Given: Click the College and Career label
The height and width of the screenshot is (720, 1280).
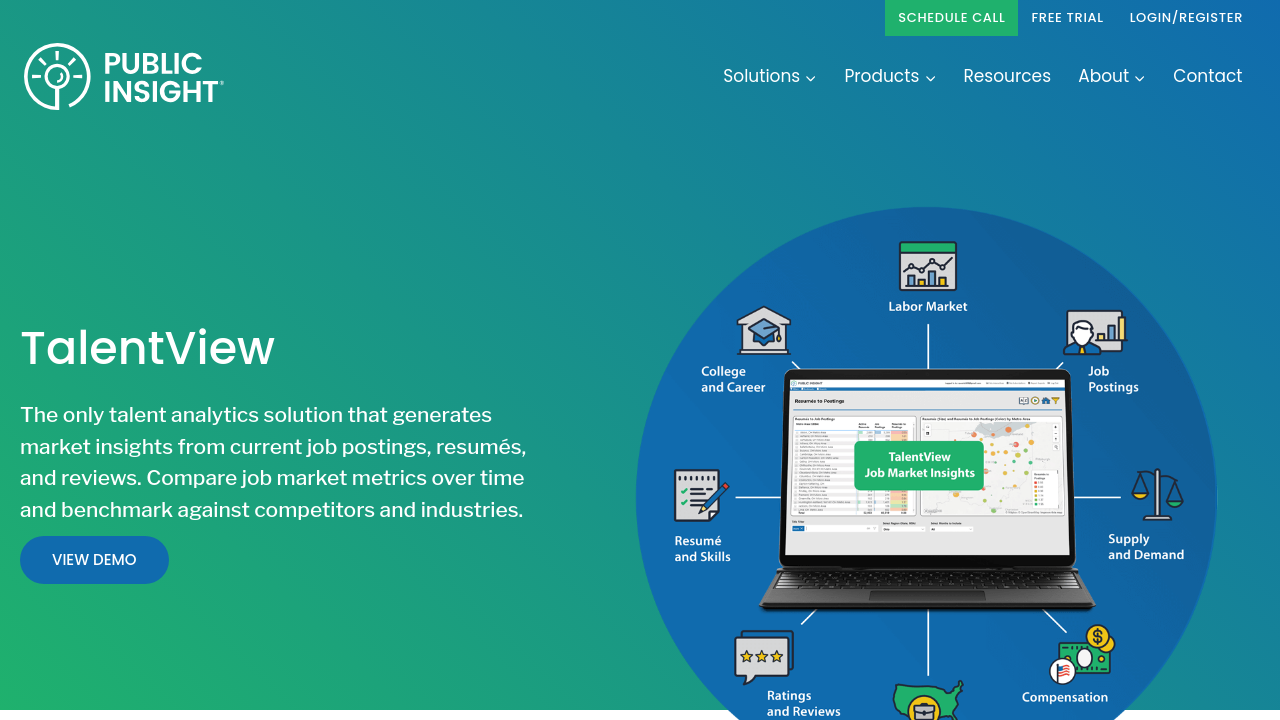Looking at the screenshot, I should (x=733, y=379).
